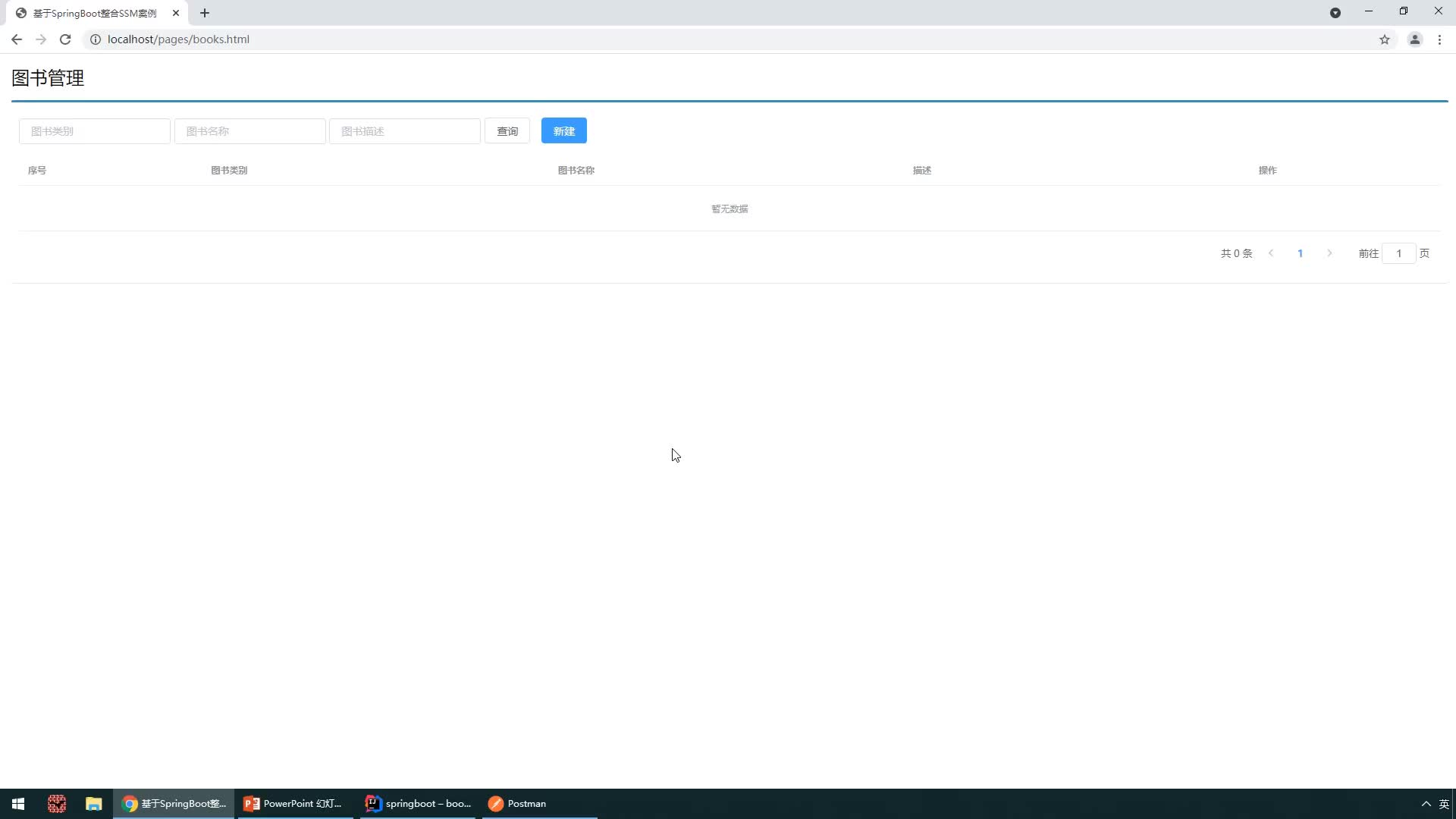Click the 查询 button
This screenshot has width=1456, height=819.
tap(507, 131)
